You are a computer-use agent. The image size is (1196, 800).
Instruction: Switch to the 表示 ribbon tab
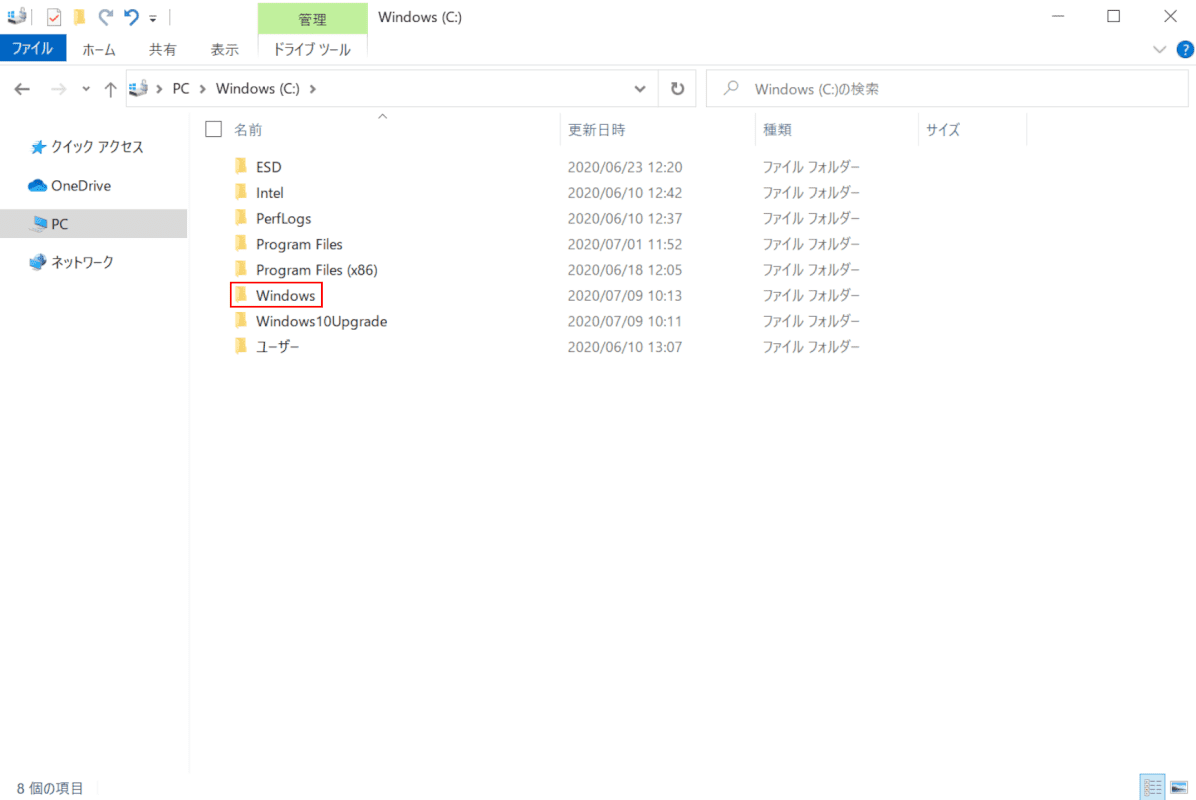tap(224, 50)
